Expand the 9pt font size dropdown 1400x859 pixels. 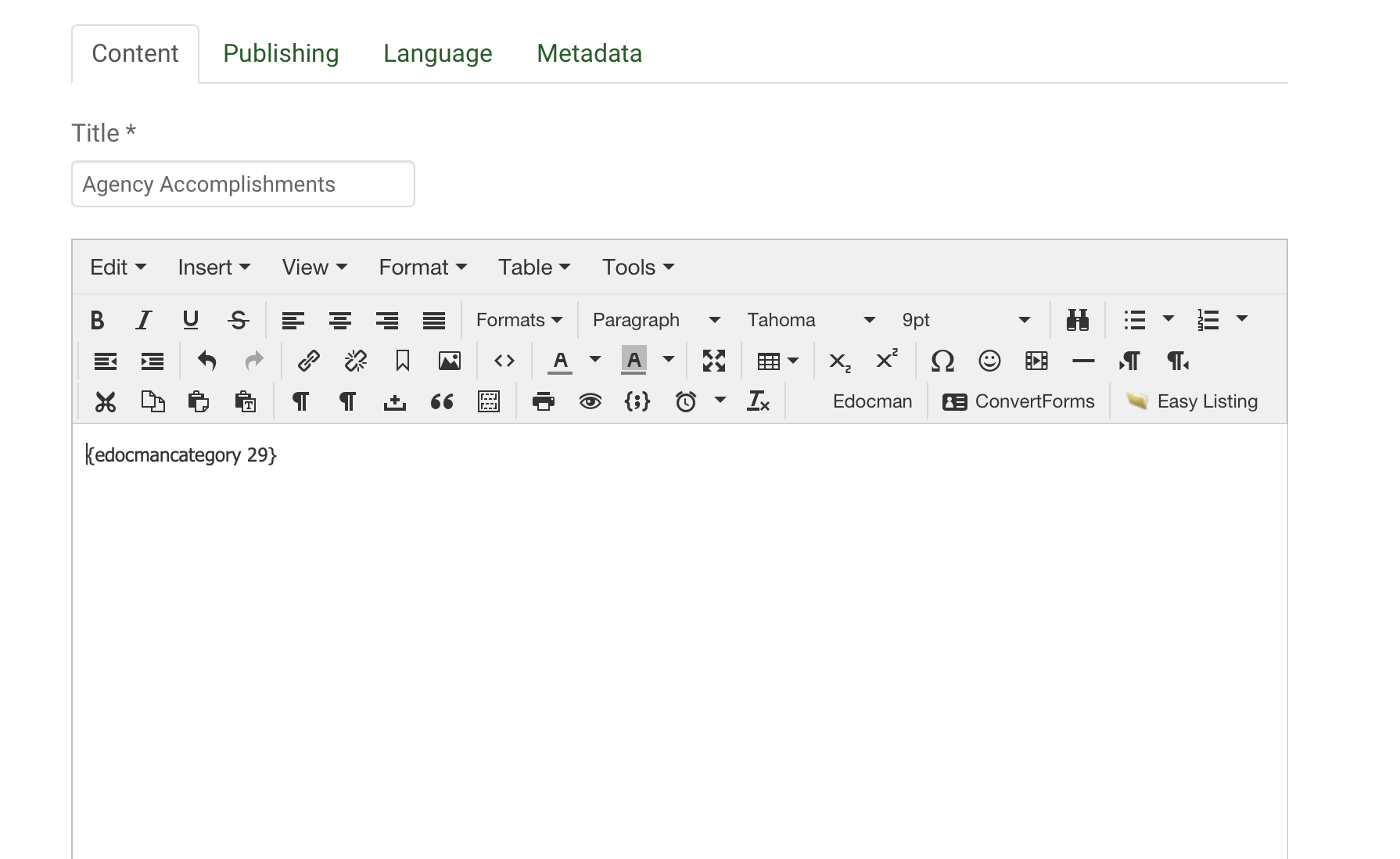pyautogui.click(x=965, y=320)
